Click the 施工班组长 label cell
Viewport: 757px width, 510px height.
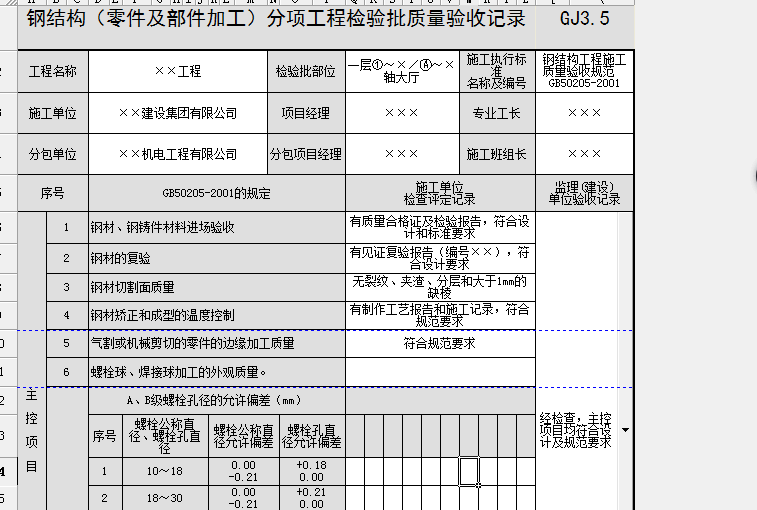coord(496,155)
